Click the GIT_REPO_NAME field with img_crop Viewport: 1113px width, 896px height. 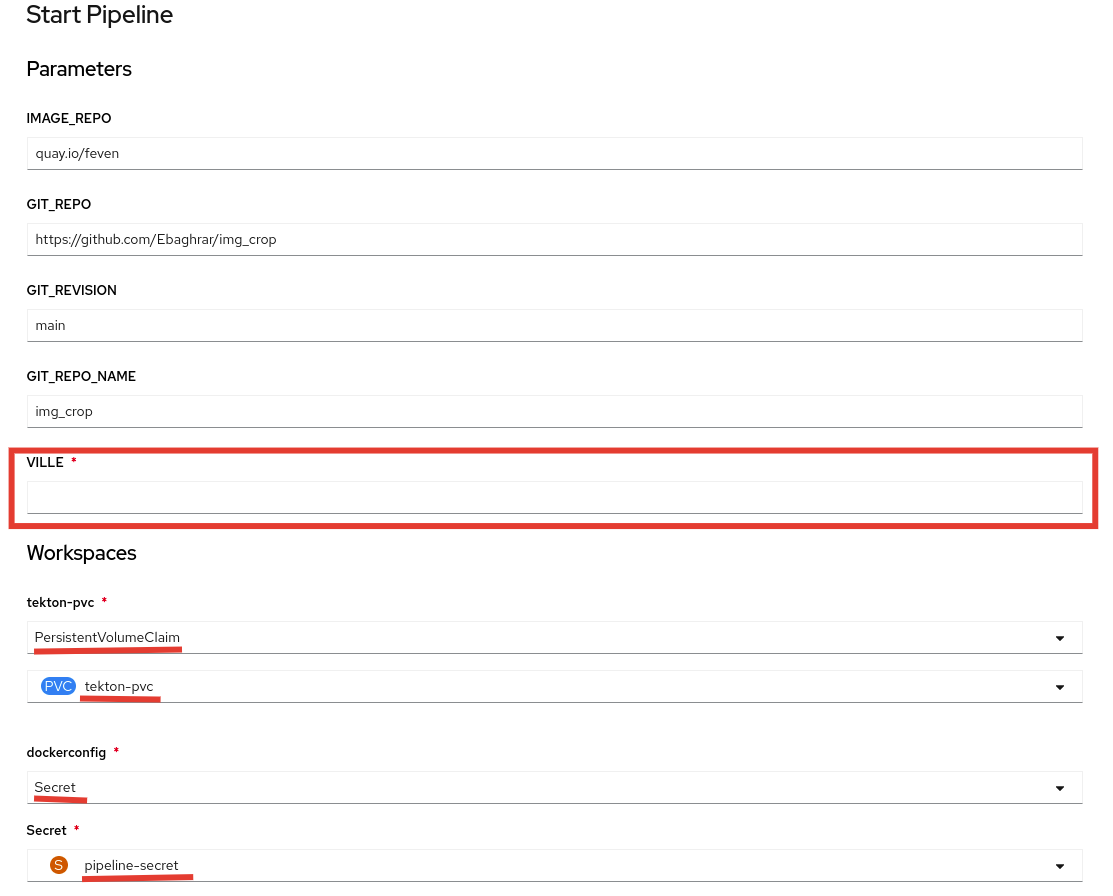tap(554, 412)
